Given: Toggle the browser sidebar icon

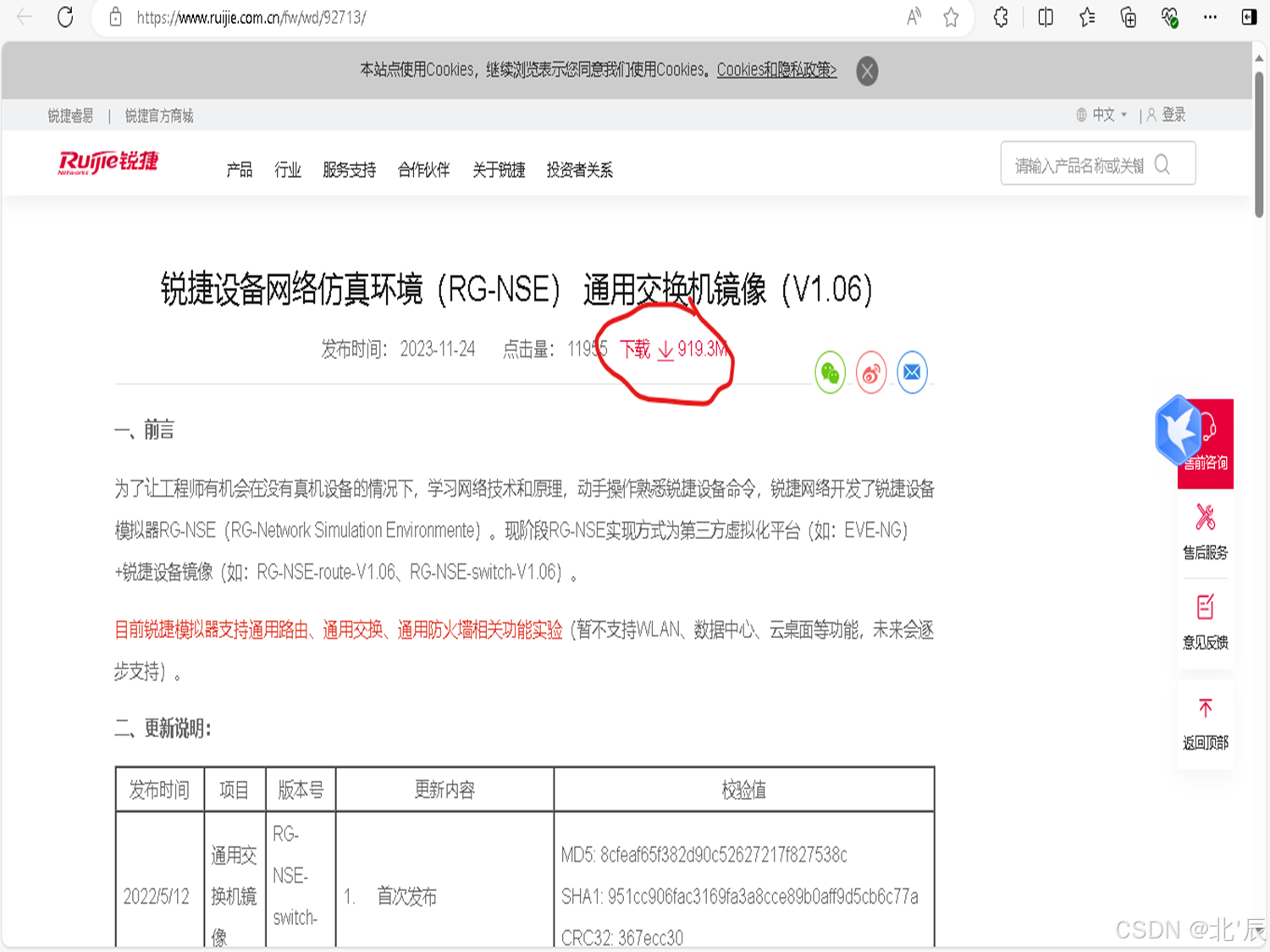Looking at the screenshot, I should pyautogui.click(x=1249, y=17).
